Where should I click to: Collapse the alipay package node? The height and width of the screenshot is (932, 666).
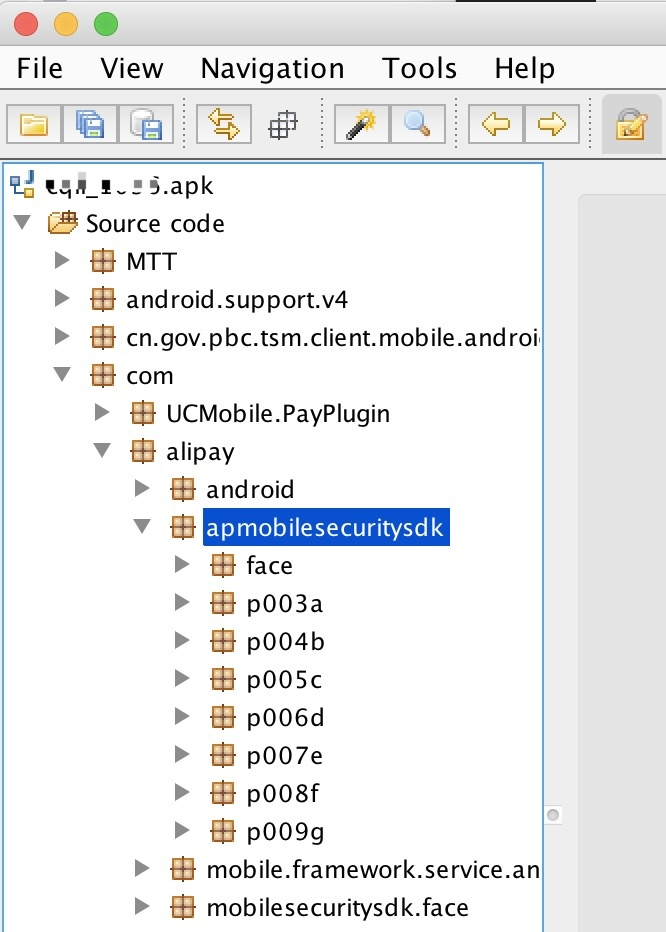102,450
